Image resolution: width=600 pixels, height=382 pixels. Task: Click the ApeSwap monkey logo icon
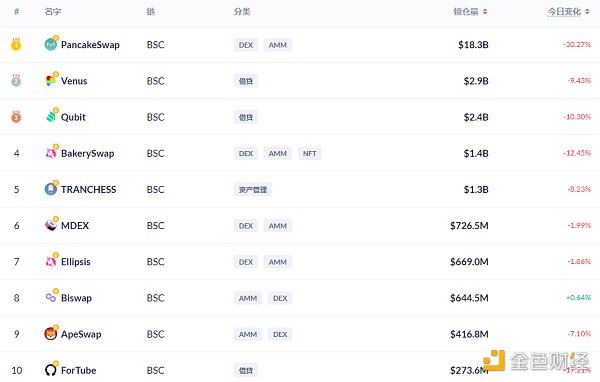pos(51,334)
